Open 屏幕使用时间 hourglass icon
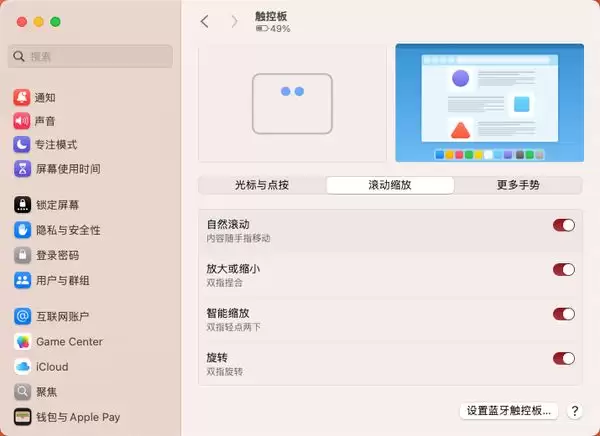 click(x=22, y=169)
